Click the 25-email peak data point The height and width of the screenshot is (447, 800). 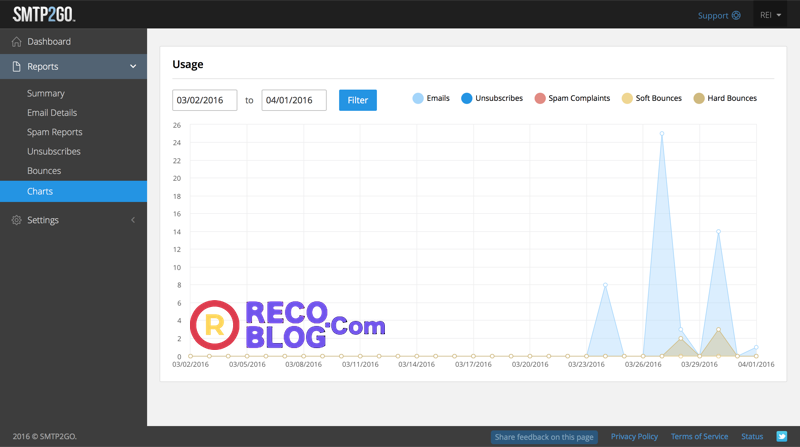[662, 134]
